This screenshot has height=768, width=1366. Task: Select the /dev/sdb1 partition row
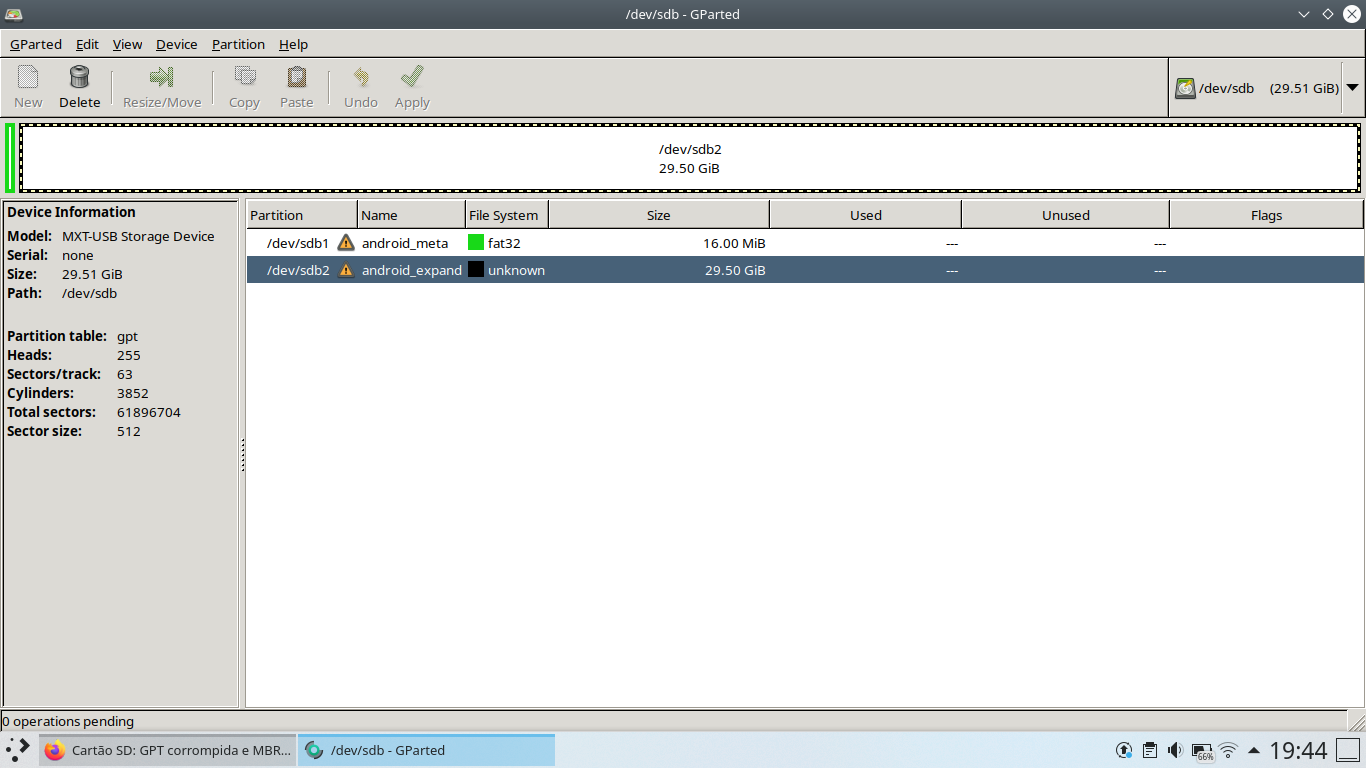pyautogui.click(x=805, y=243)
